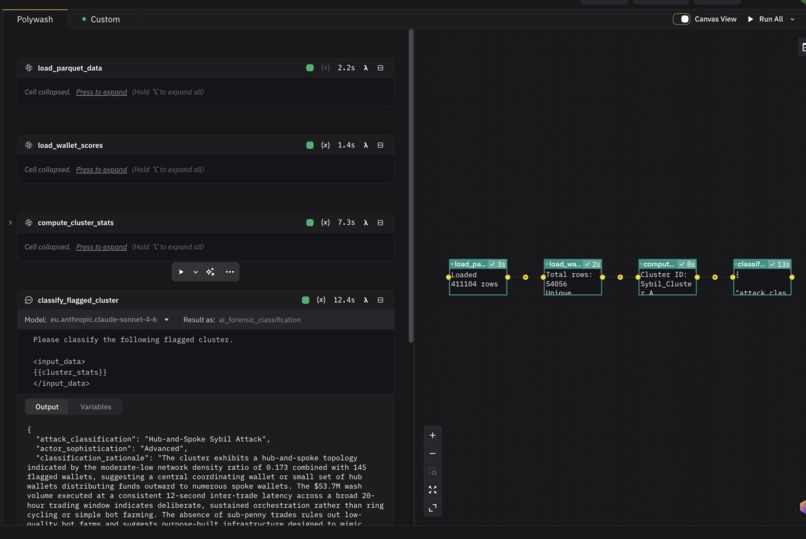Click the load_wallet_scores cell type icon

(28, 145)
